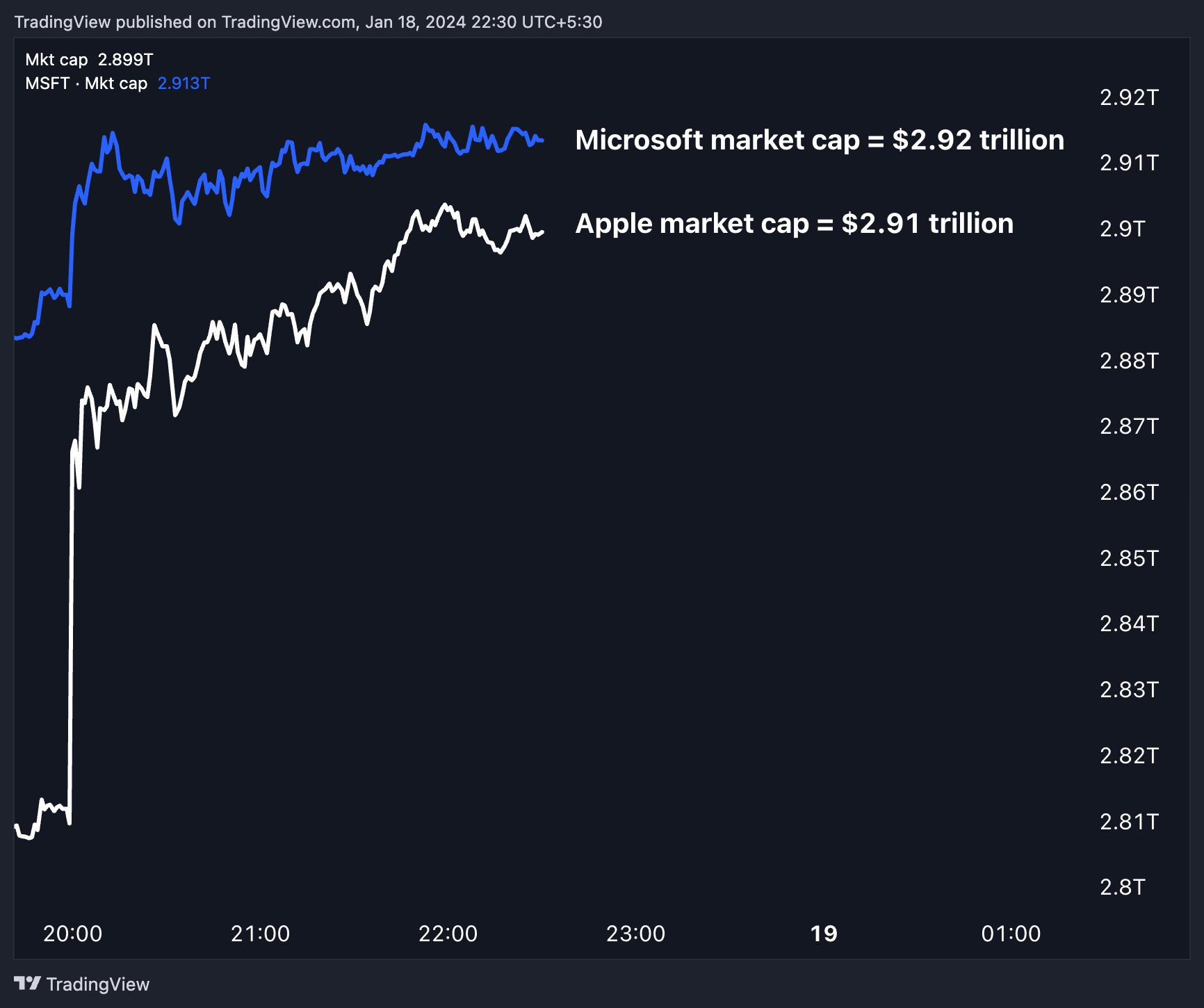Click the blue 2.913T legend value
This screenshot has height=1008, width=1204.
tap(184, 83)
